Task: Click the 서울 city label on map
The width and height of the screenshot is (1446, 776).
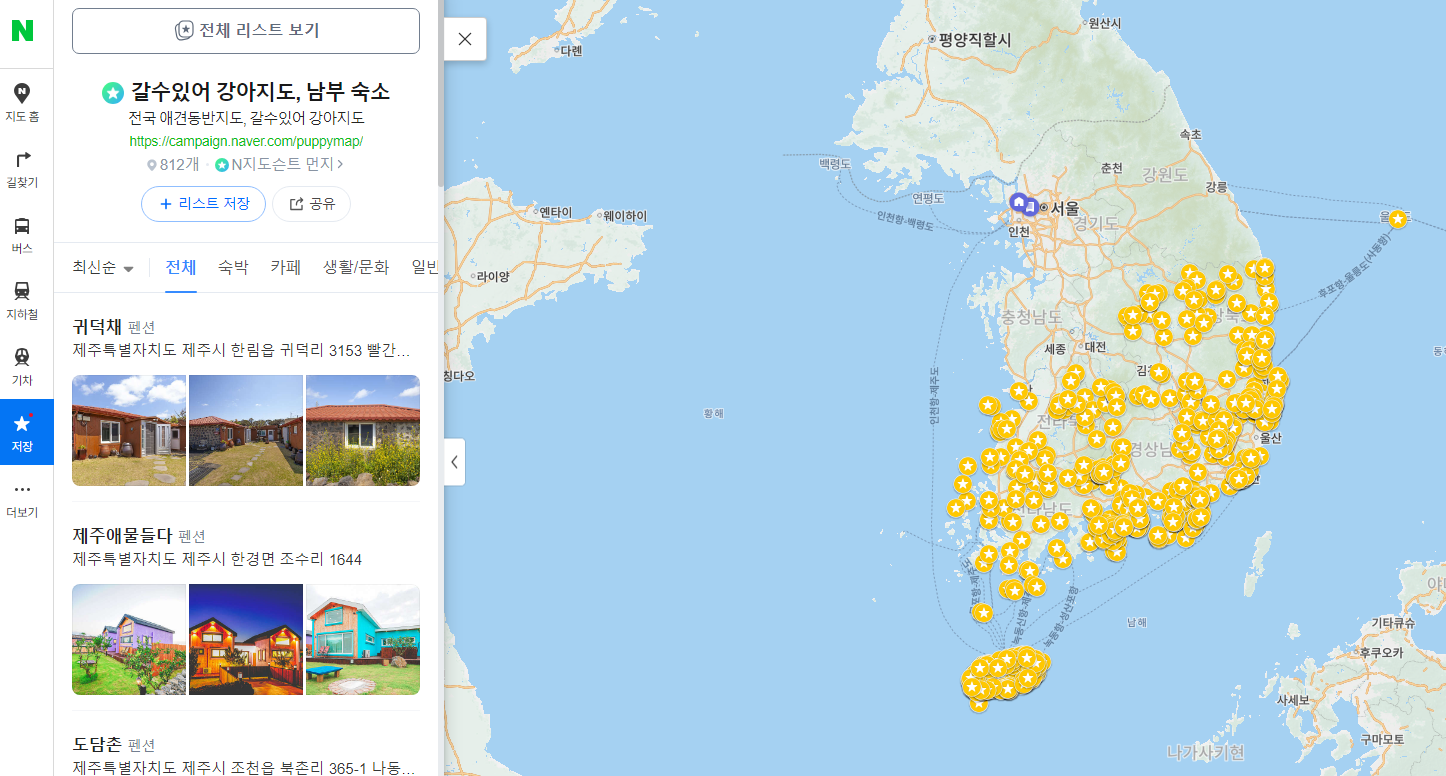Action: click(x=1064, y=209)
